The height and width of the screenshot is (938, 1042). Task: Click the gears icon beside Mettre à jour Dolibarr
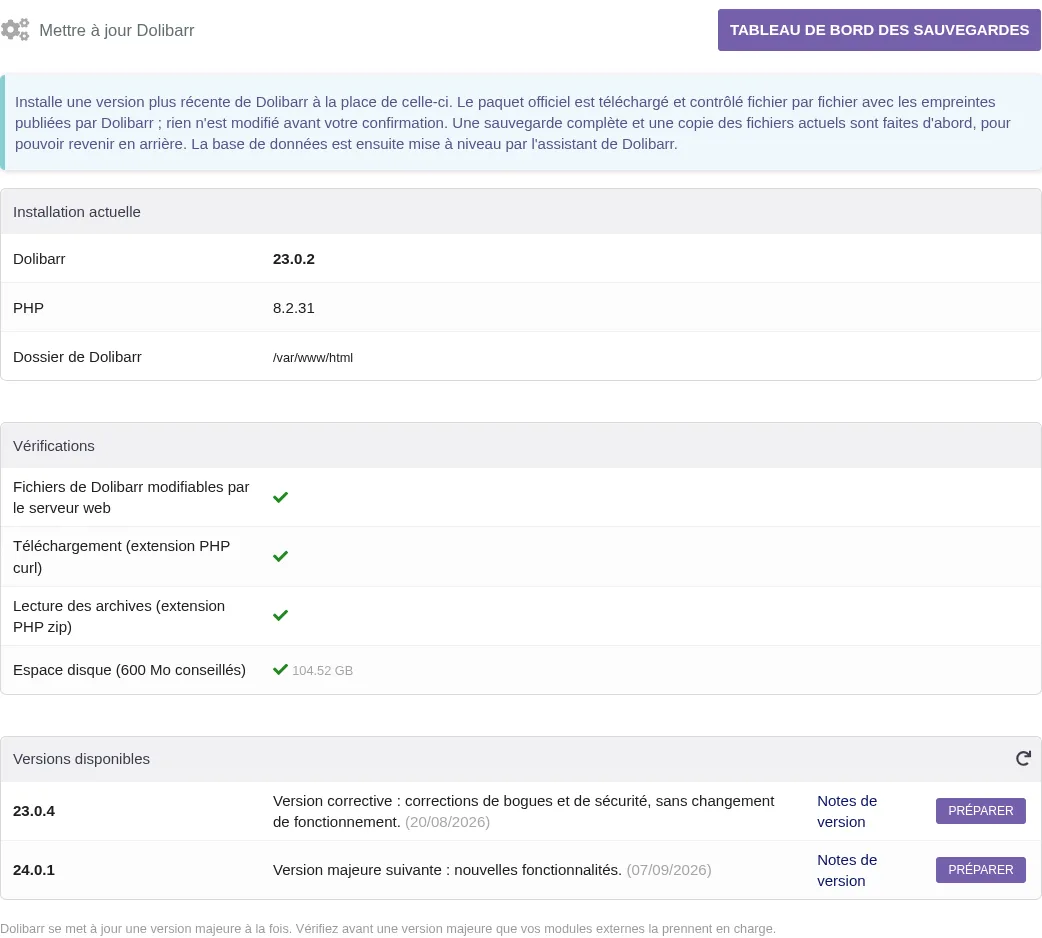tap(15, 30)
